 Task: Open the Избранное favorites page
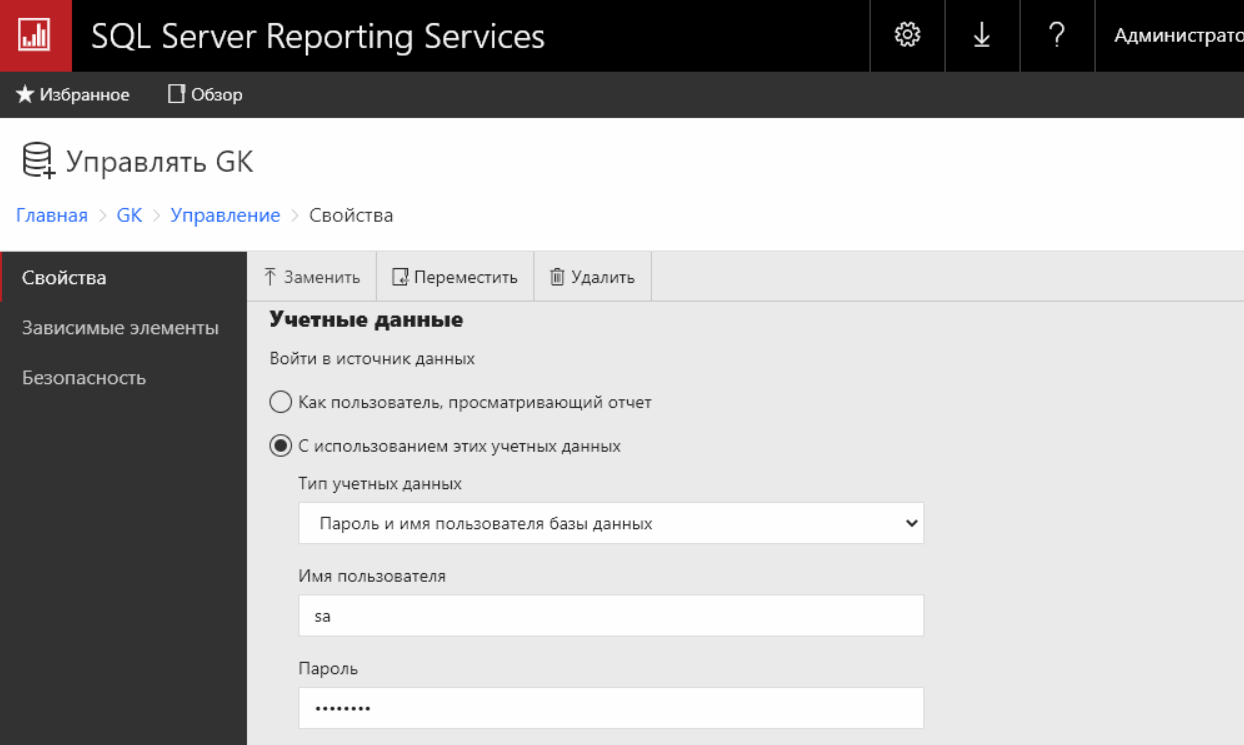[x=73, y=95]
